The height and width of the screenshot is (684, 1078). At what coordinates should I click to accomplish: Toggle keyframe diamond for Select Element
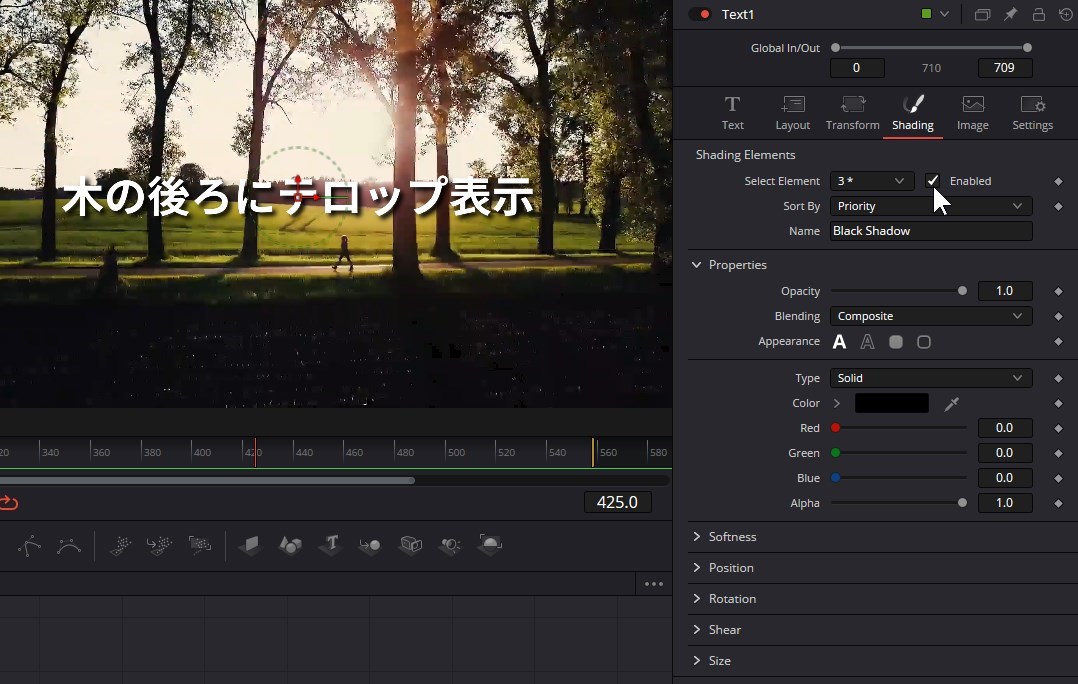1058,181
